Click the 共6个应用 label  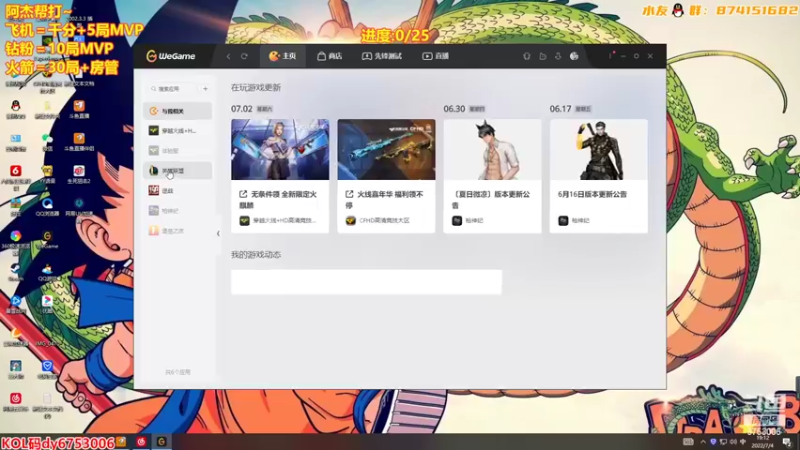tap(178, 372)
